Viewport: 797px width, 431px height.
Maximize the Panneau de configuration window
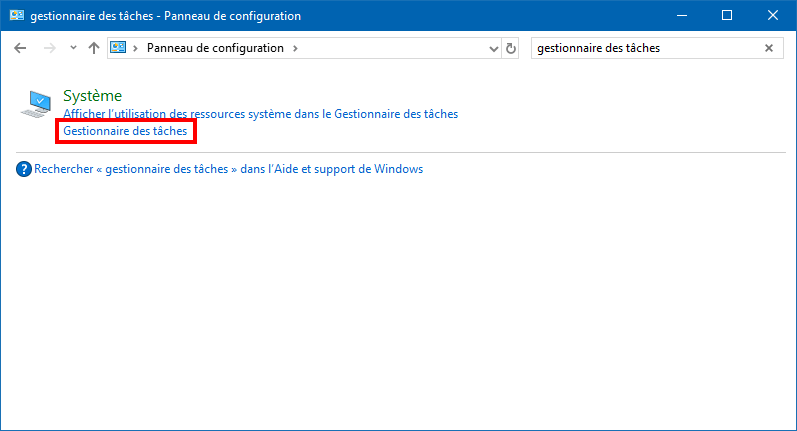point(727,15)
